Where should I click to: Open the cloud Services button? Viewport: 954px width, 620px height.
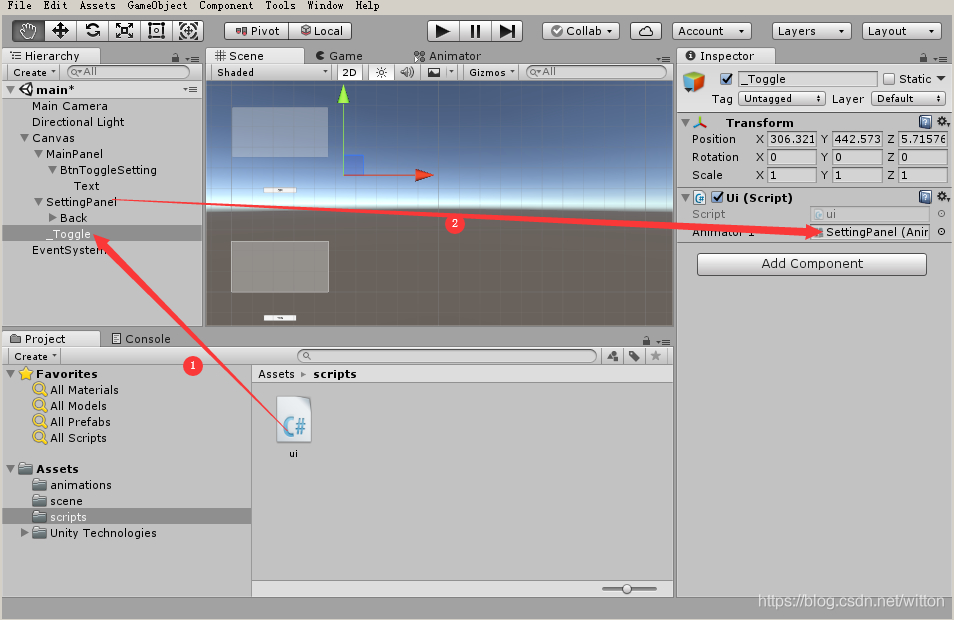pyautogui.click(x=646, y=31)
